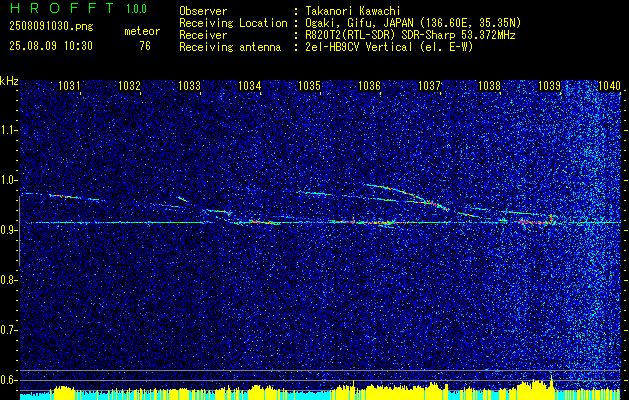629x400 pixels.
Task: Click receiver text R820T2(RTL-SDR) SDR-Sharp 53.372MHz
Action: point(409,35)
